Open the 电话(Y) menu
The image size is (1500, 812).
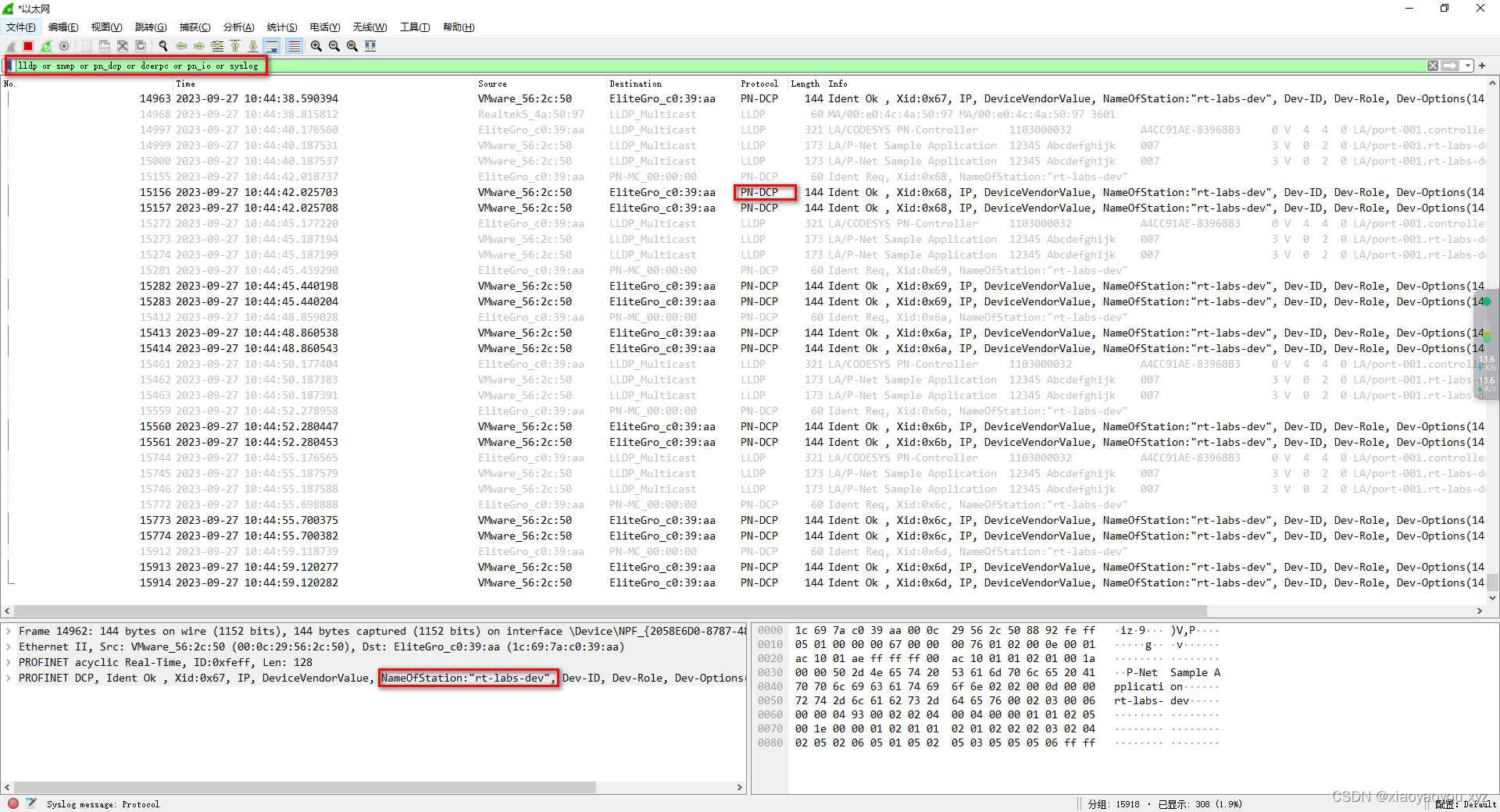pos(325,27)
